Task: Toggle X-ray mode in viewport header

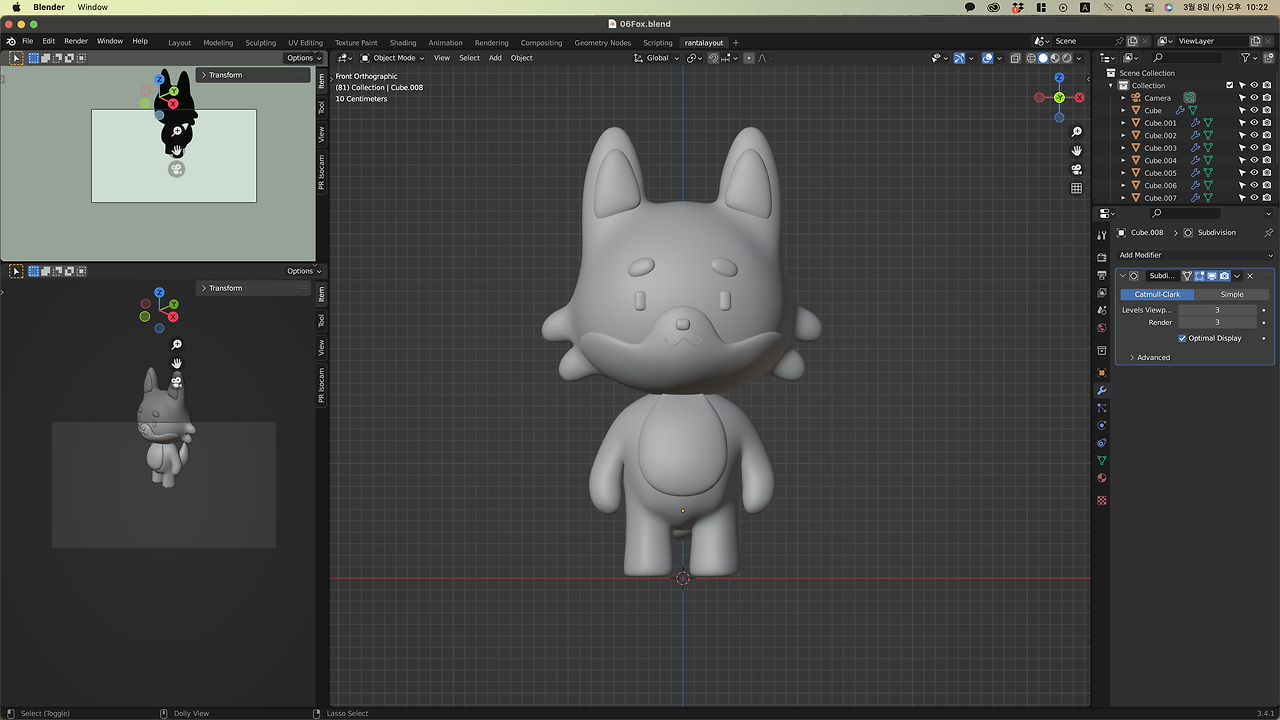Action: [1015, 58]
